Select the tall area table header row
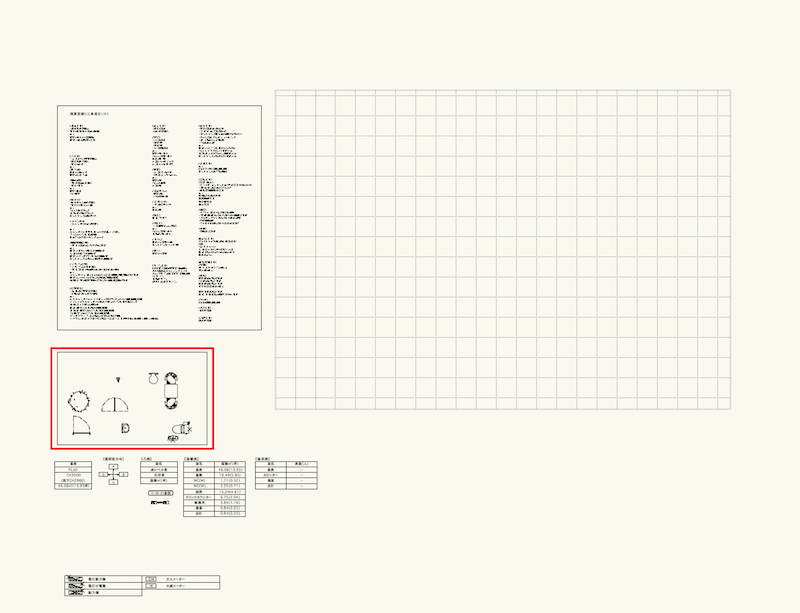 pyautogui.click(x=213, y=464)
